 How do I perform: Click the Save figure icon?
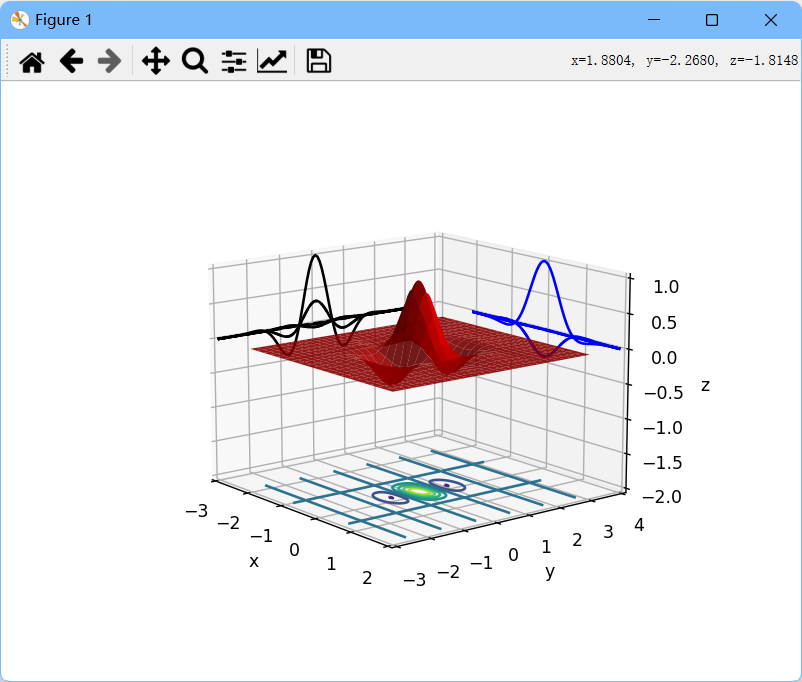point(317,61)
